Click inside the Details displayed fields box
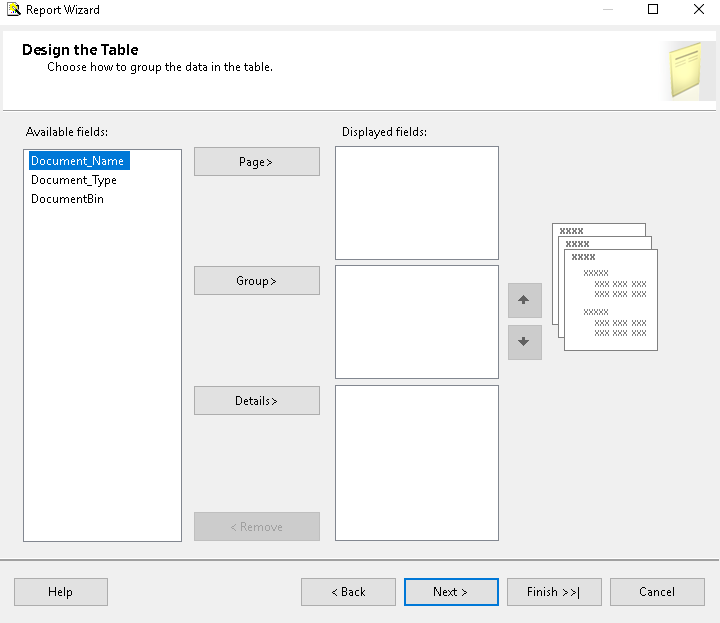This screenshot has height=623, width=720. [x=416, y=463]
